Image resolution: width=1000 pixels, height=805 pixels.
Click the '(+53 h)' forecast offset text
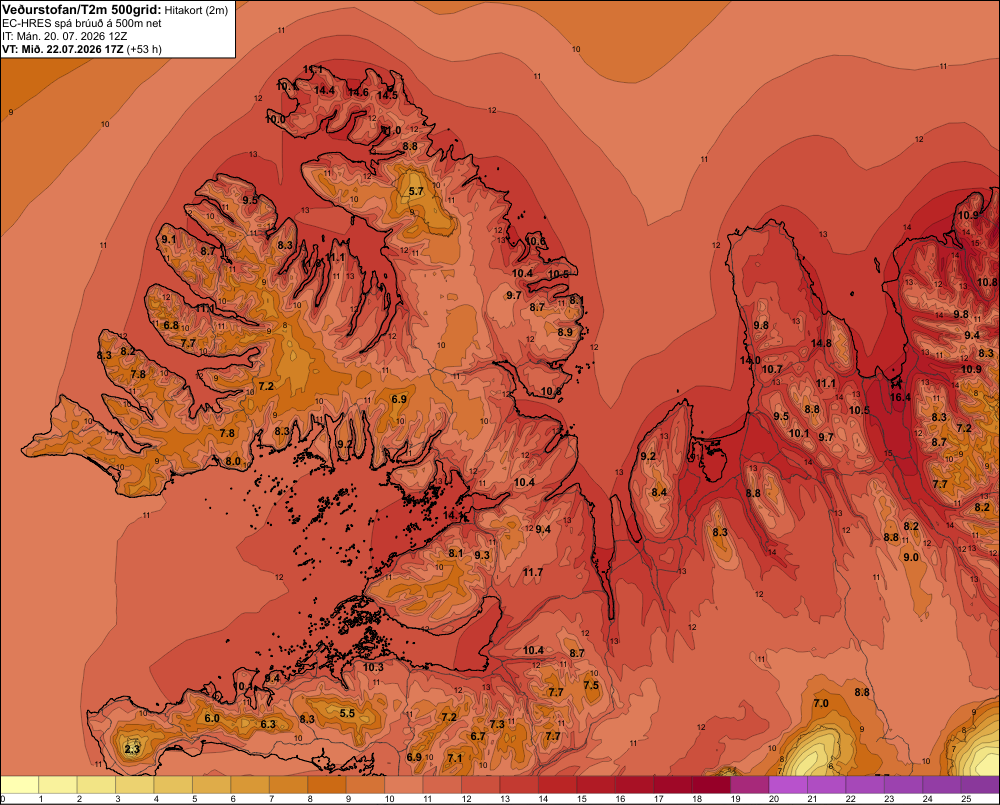[144, 49]
